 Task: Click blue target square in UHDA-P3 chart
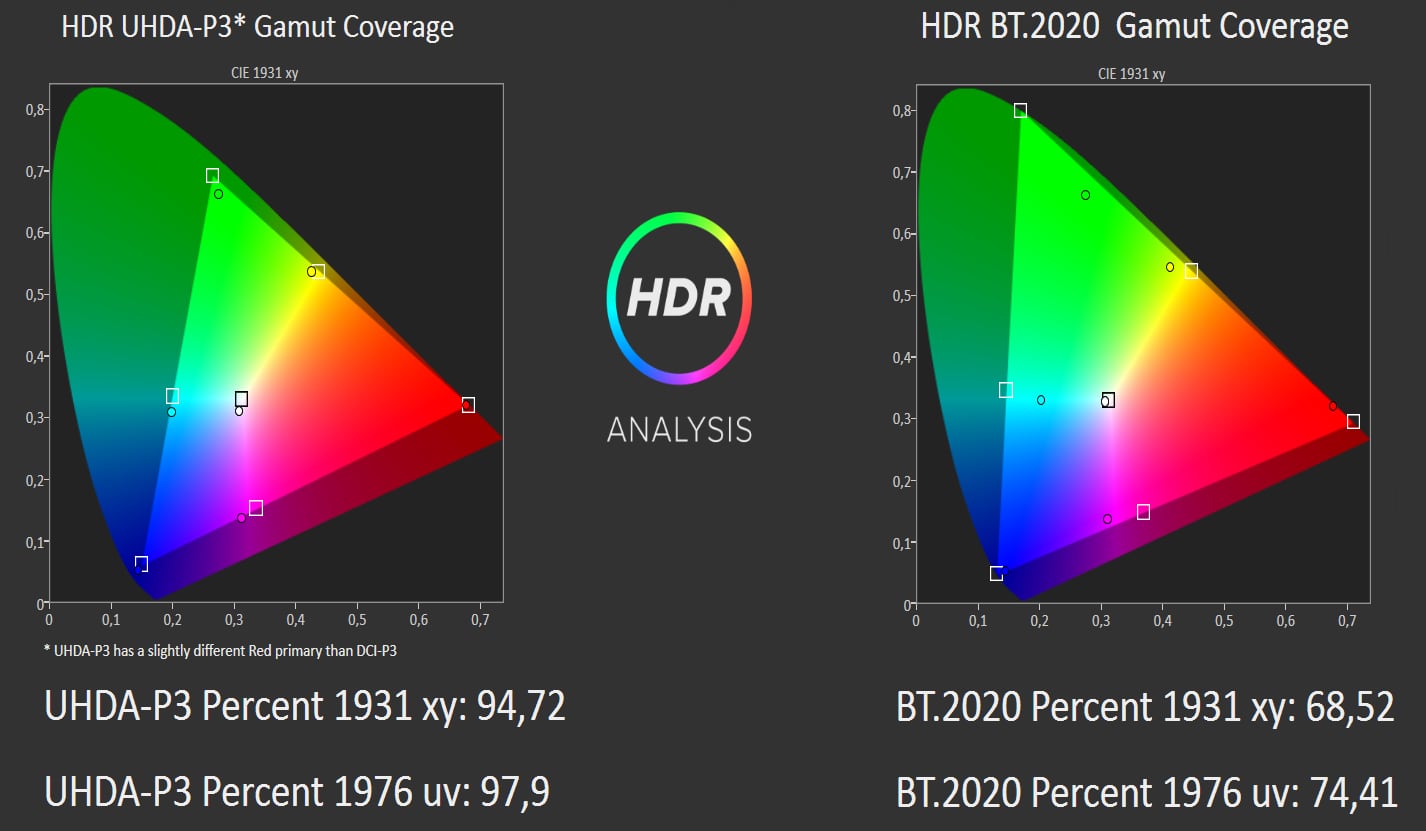point(141,564)
